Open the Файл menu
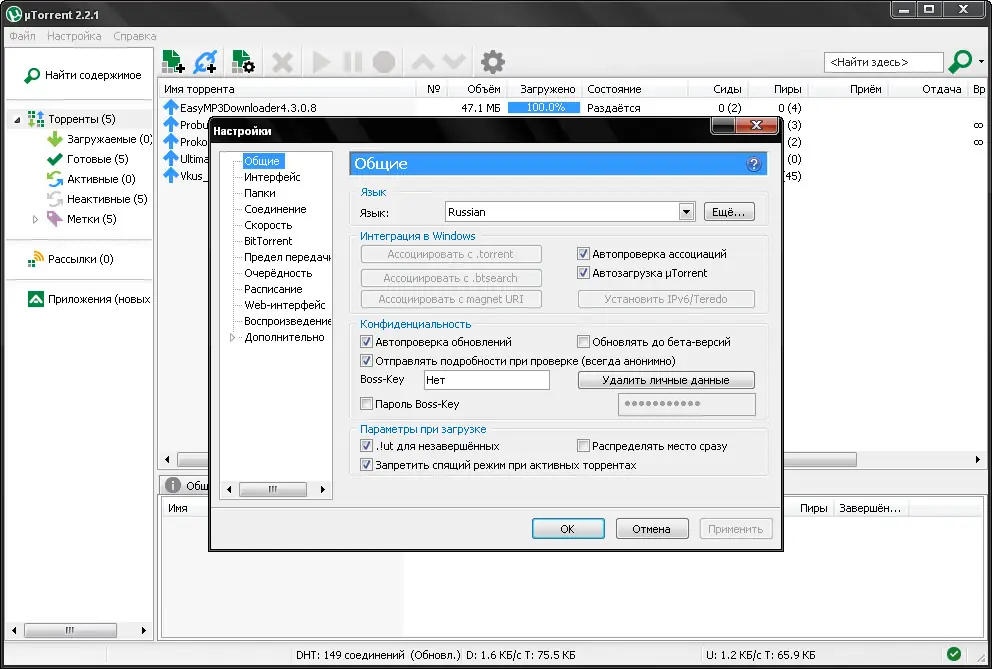 click(x=22, y=35)
